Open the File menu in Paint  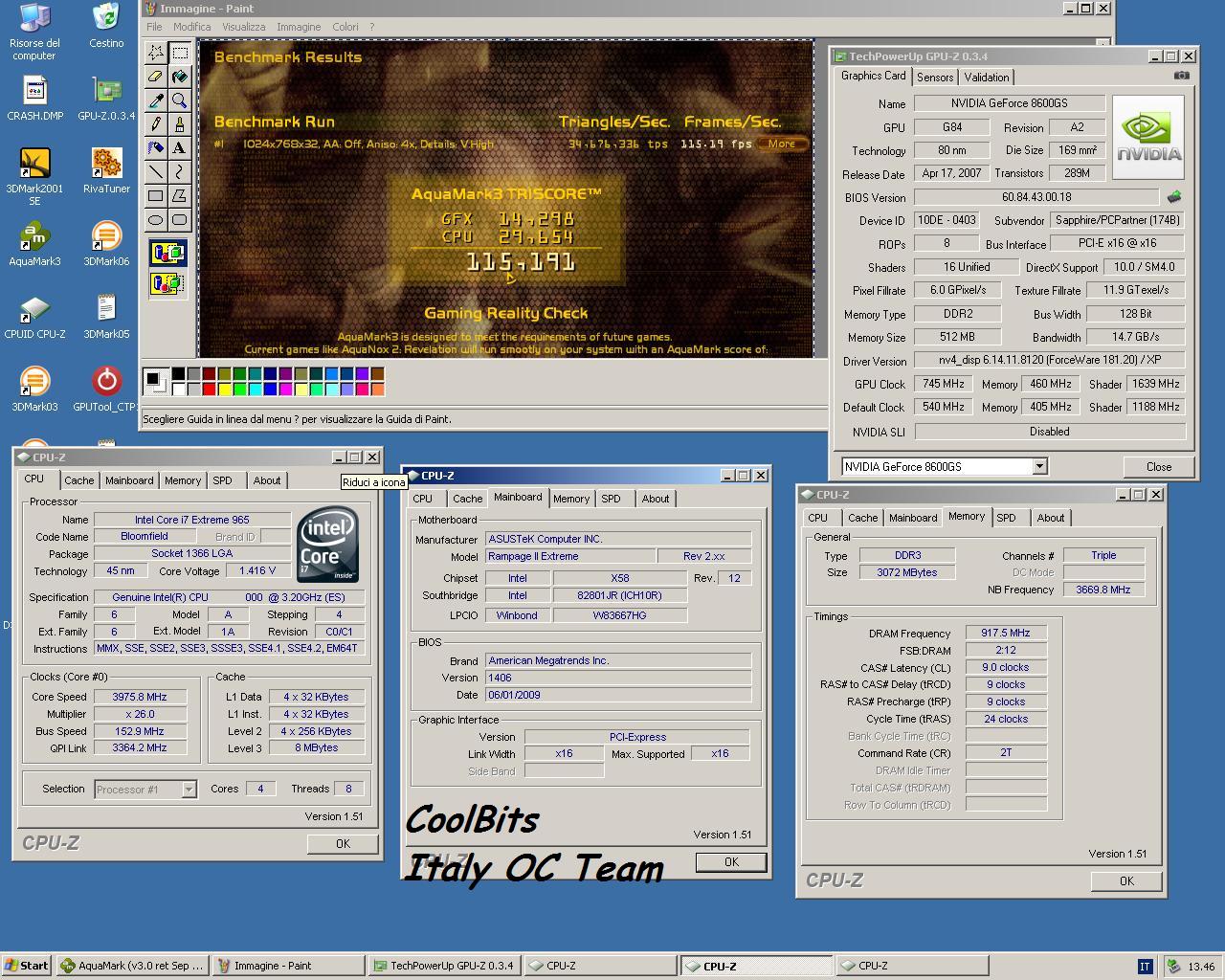154,27
